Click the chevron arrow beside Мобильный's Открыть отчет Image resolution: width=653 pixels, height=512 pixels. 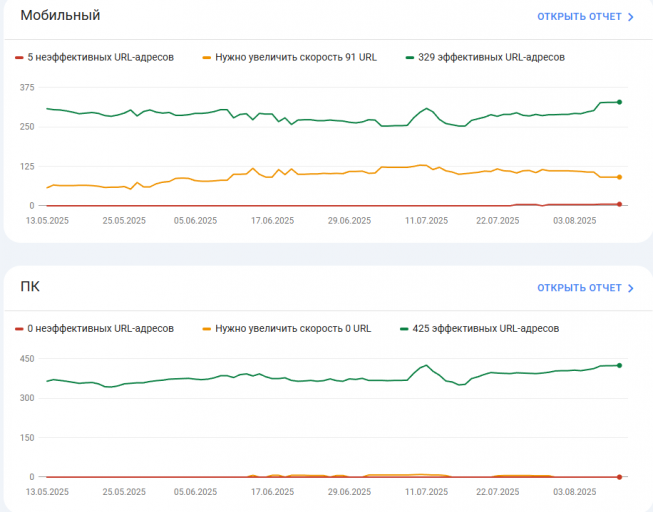coord(631,17)
